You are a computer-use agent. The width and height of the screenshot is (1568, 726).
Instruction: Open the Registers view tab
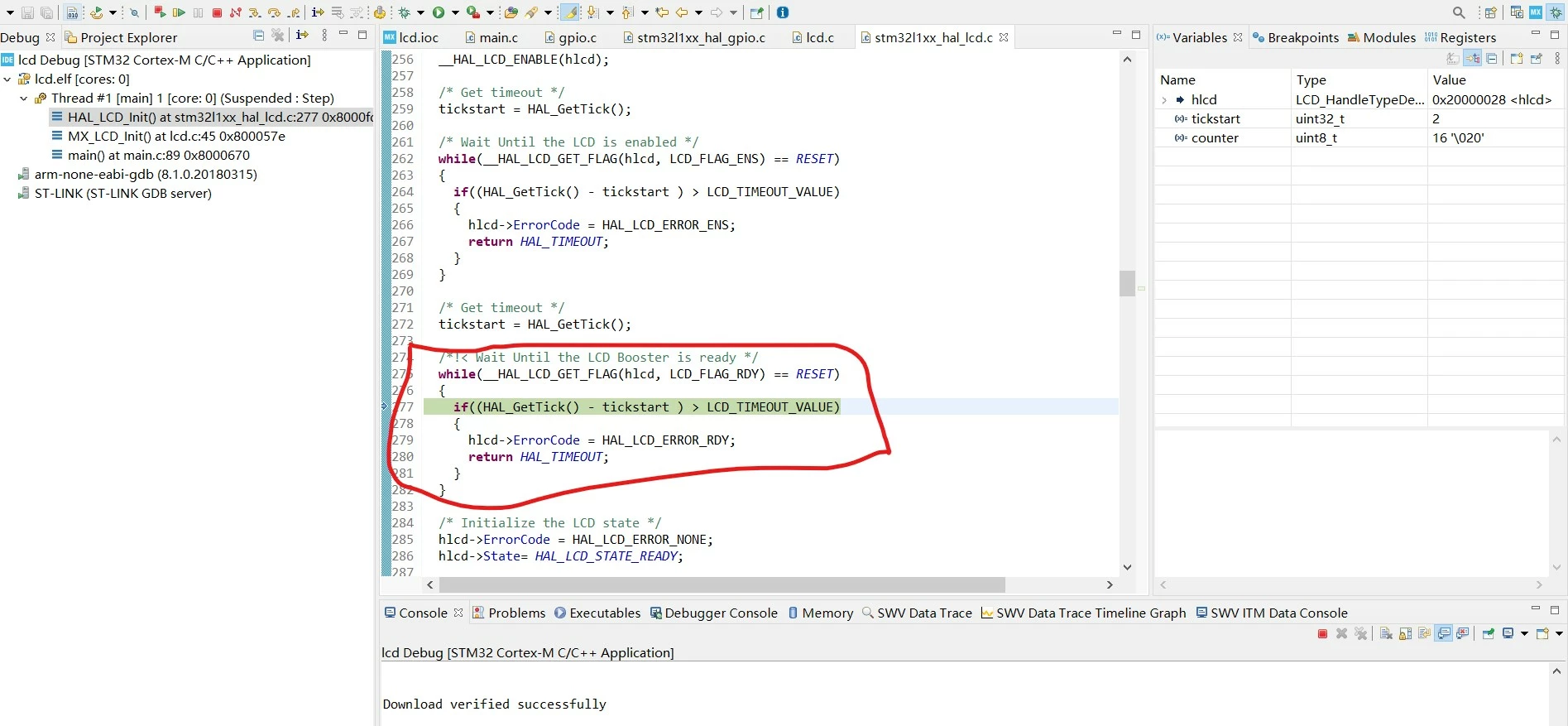[x=1460, y=37]
